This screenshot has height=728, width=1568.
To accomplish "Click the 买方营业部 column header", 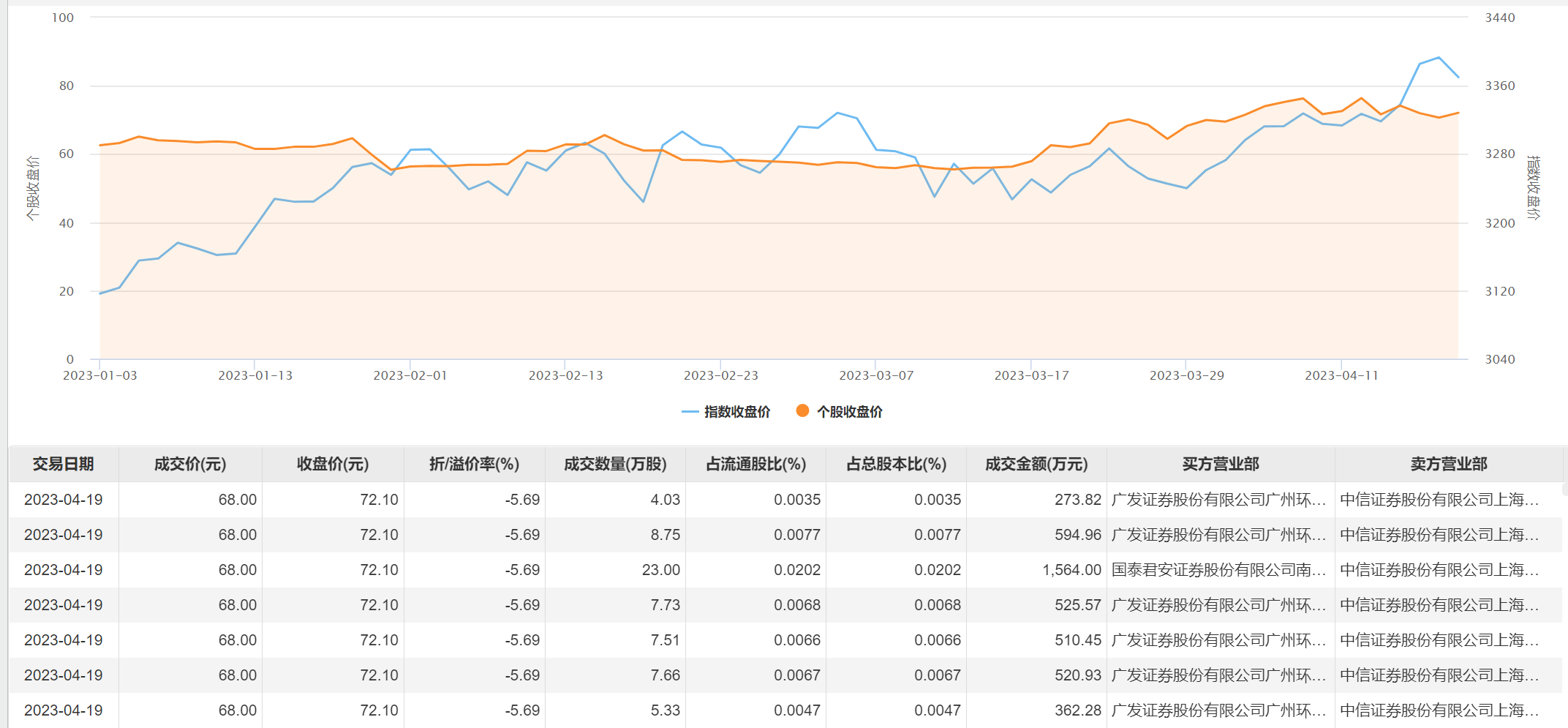I will (1221, 465).
